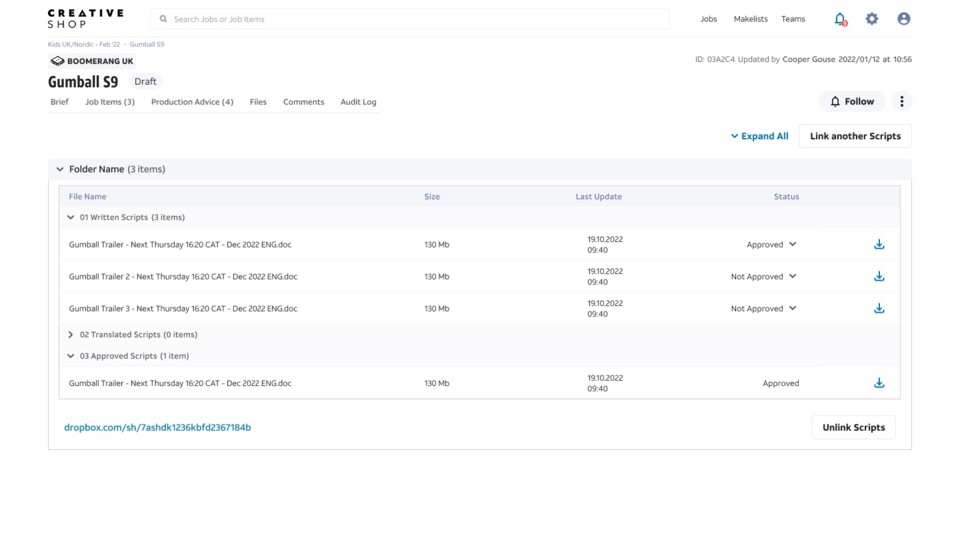The width and height of the screenshot is (960, 540).
Task: Click the Approved status in Approved Scripts row
Action: click(781, 383)
